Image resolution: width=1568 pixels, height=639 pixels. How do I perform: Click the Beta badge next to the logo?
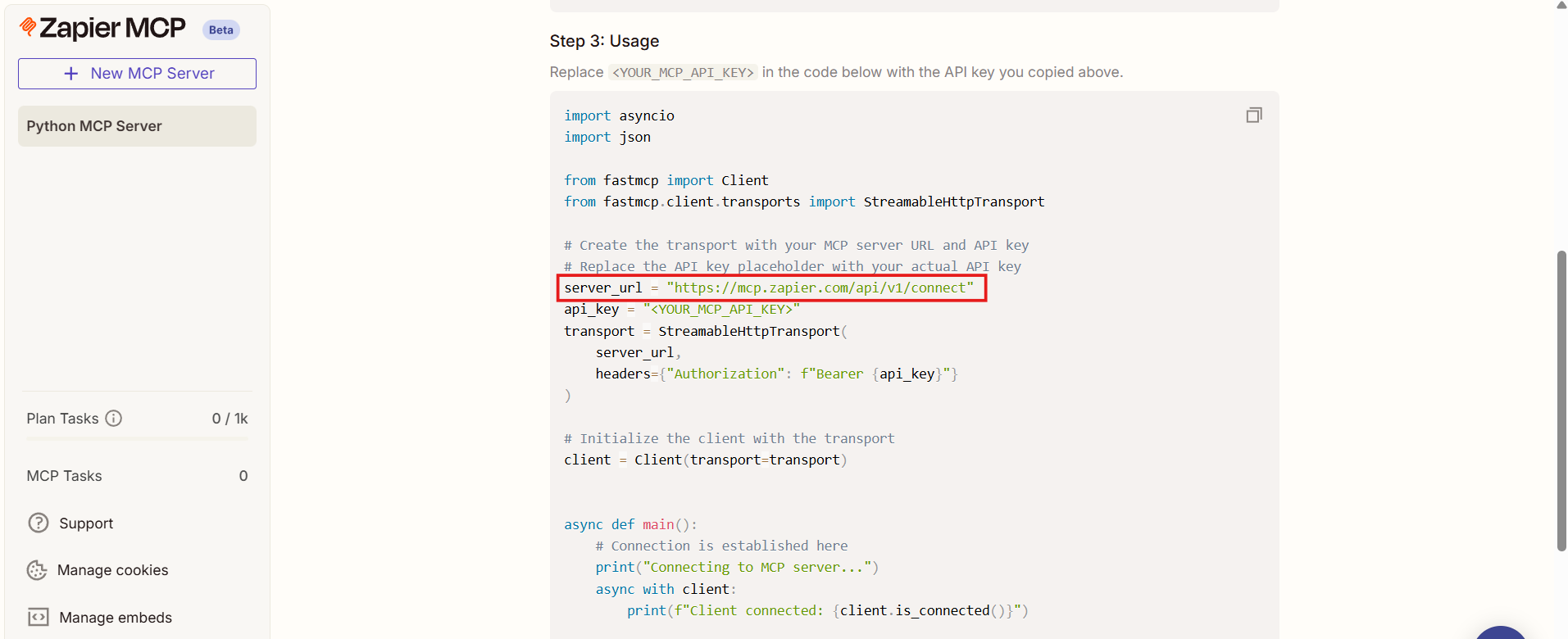pos(220,30)
